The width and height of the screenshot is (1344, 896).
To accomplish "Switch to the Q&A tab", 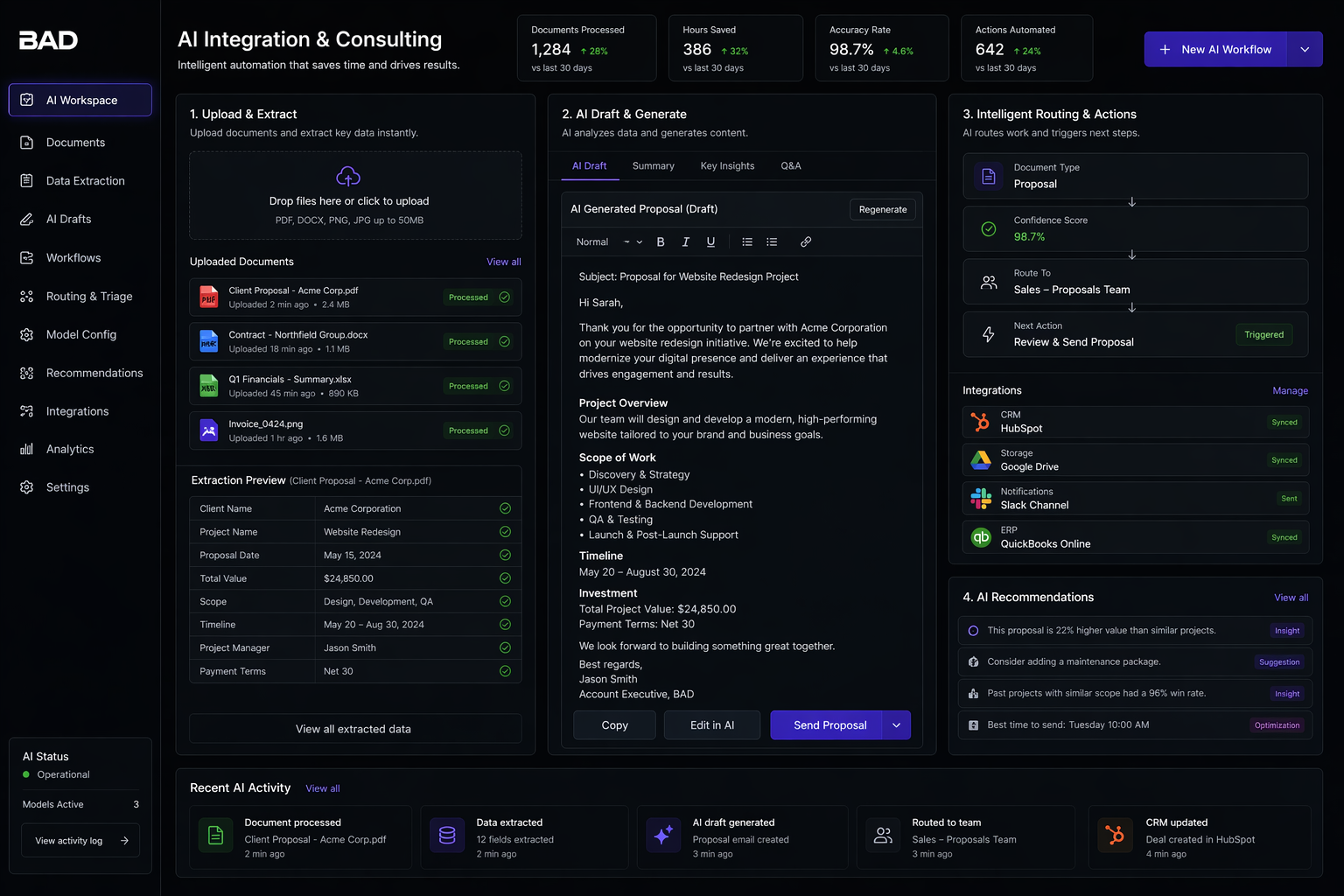I will [790, 166].
